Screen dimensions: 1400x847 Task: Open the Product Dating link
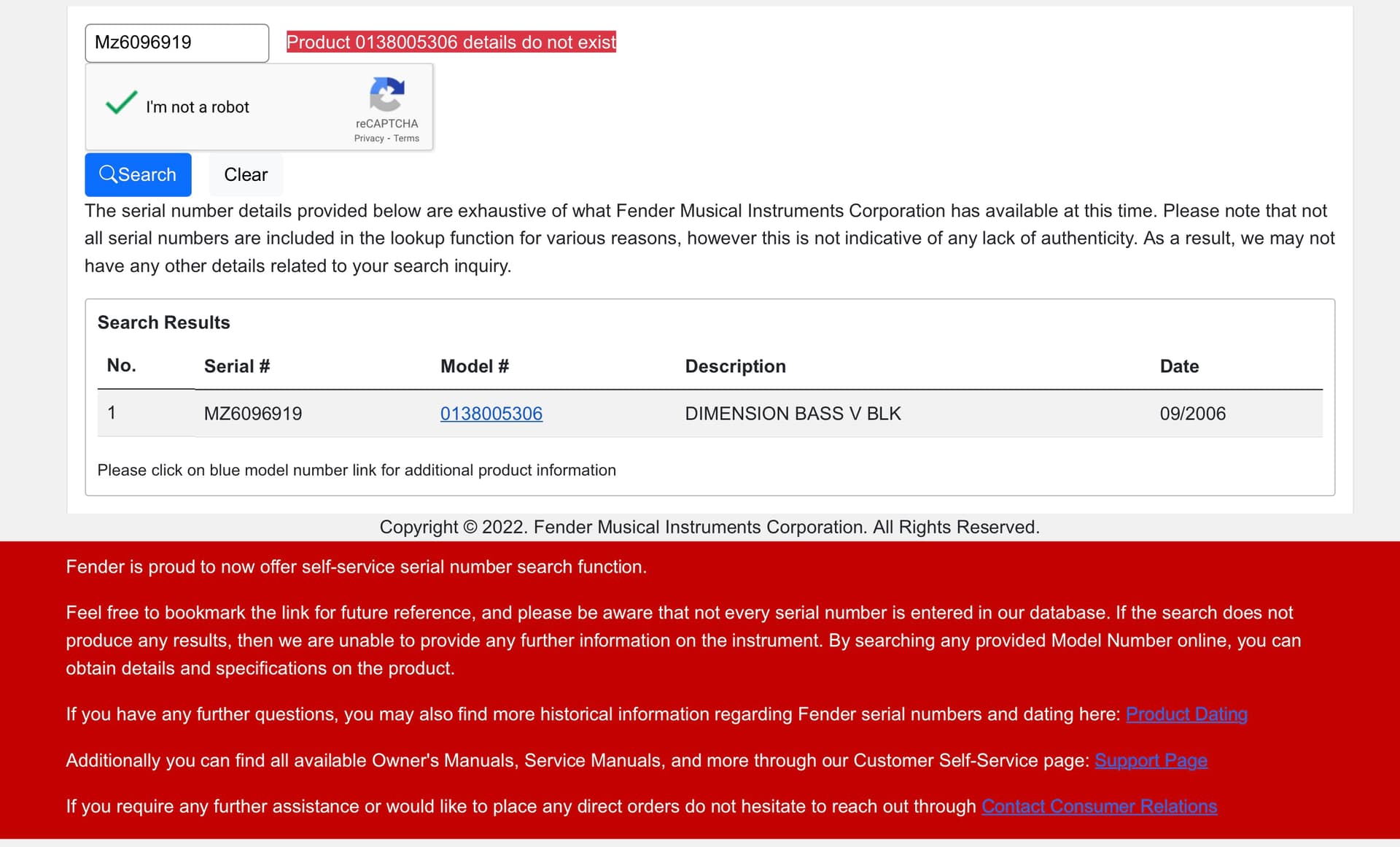(x=1186, y=713)
